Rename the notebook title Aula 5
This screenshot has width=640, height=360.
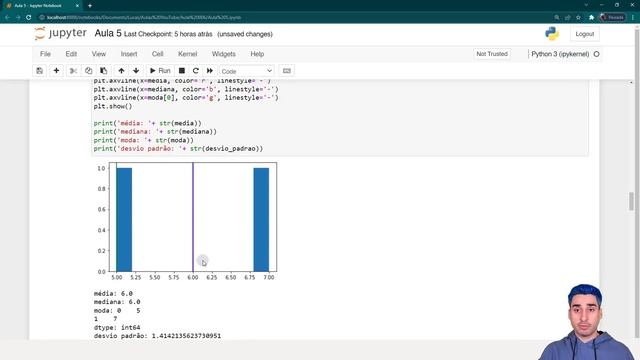tap(108, 33)
